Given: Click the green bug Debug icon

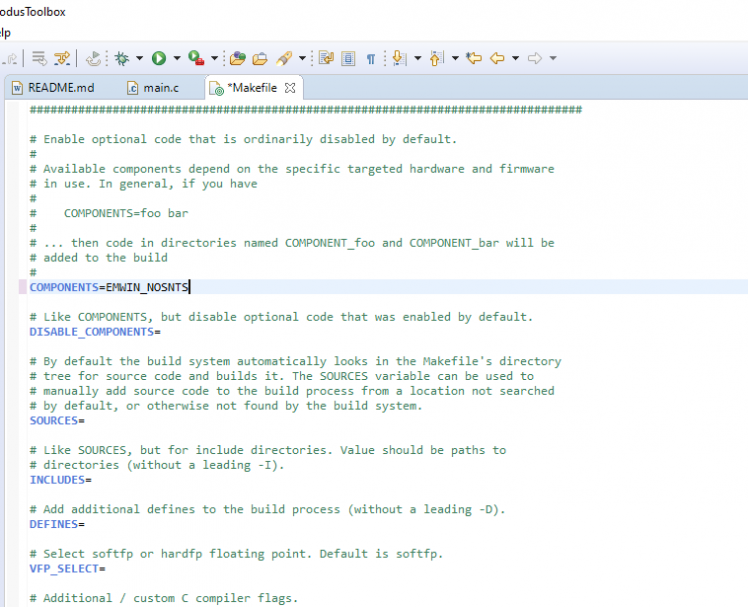Looking at the screenshot, I should [122, 58].
